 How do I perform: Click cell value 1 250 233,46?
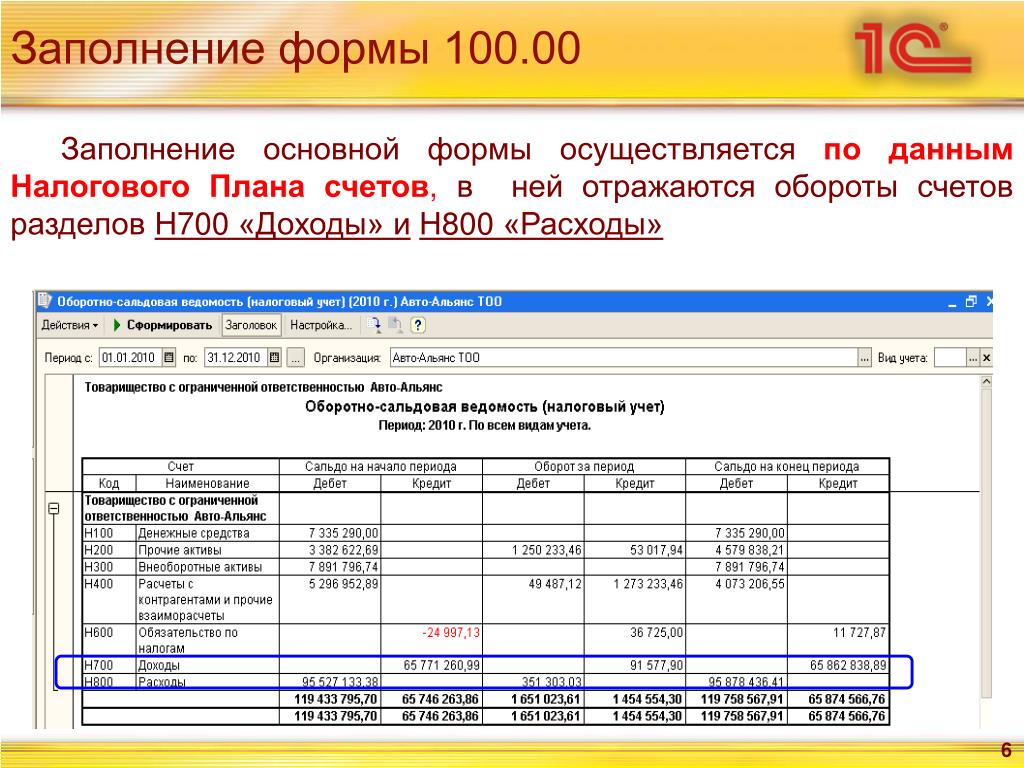click(547, 550)
